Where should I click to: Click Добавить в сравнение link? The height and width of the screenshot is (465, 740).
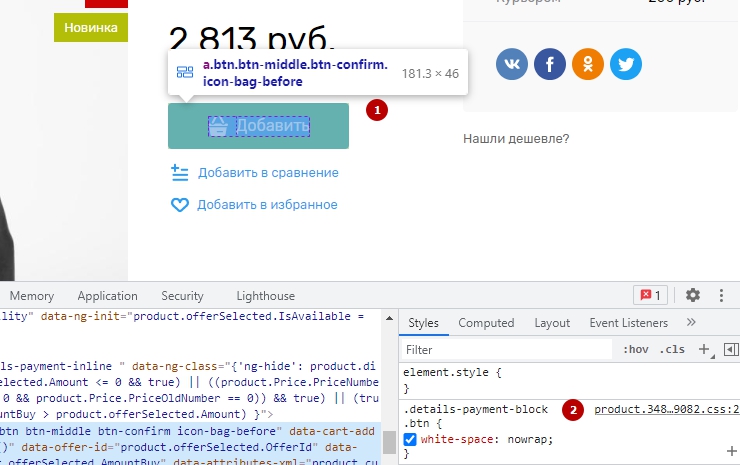pos(267,172)
